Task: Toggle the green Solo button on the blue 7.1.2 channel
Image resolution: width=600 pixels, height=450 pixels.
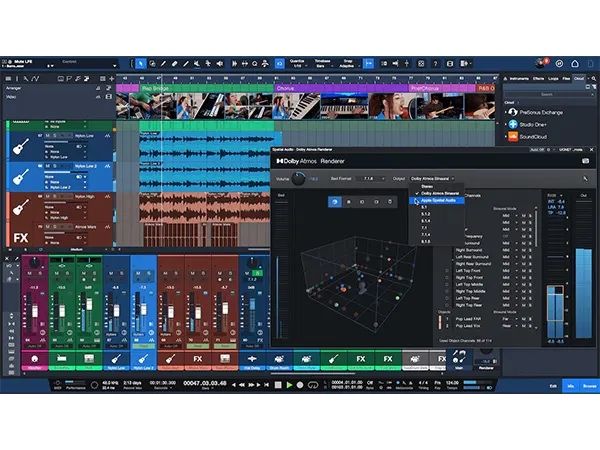Action: [x=258, y=273]
